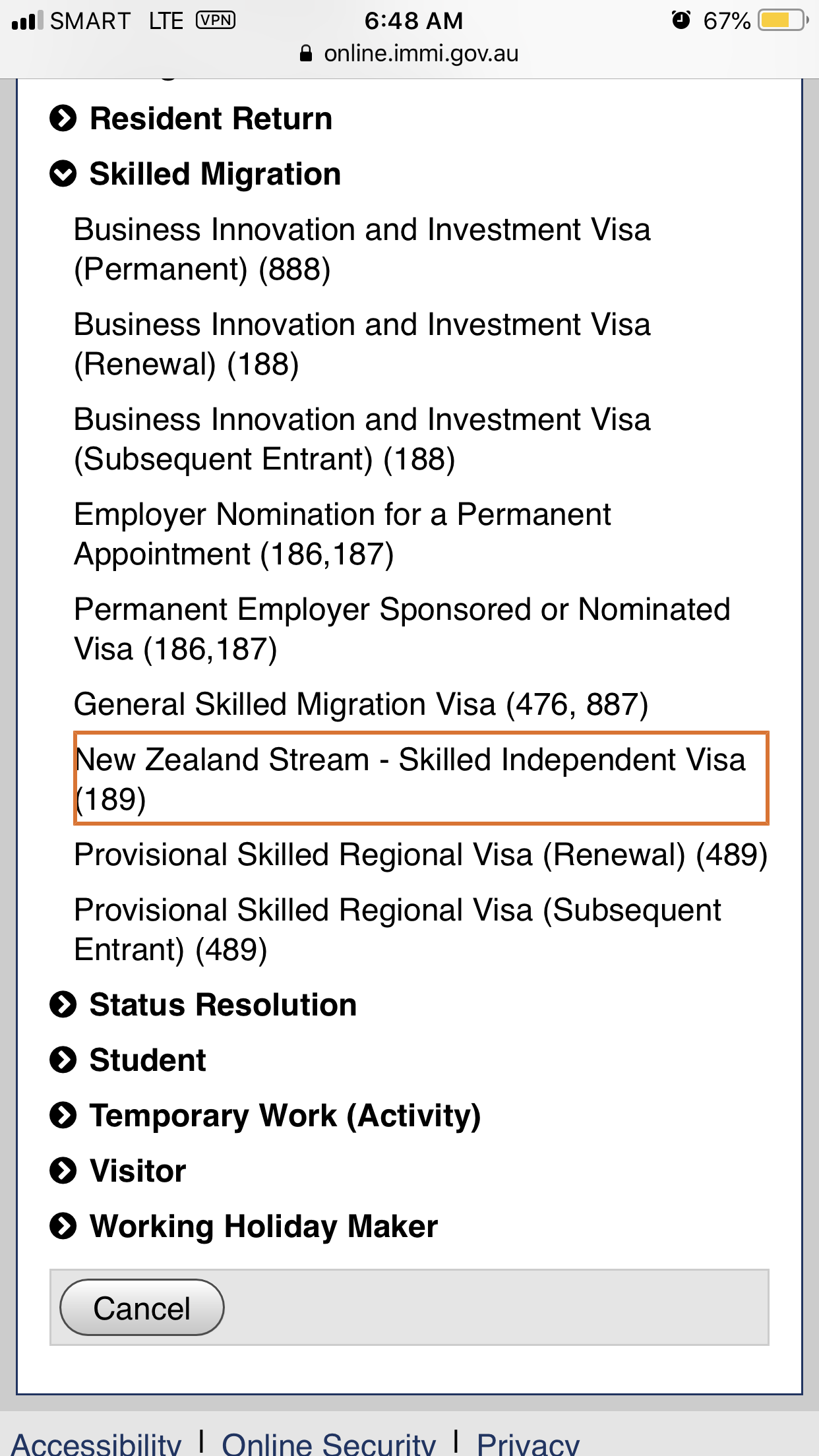The width and height of the screenshot is (819, 1456).
Task: Tap the alarm clock status icon
Action: 681,20
